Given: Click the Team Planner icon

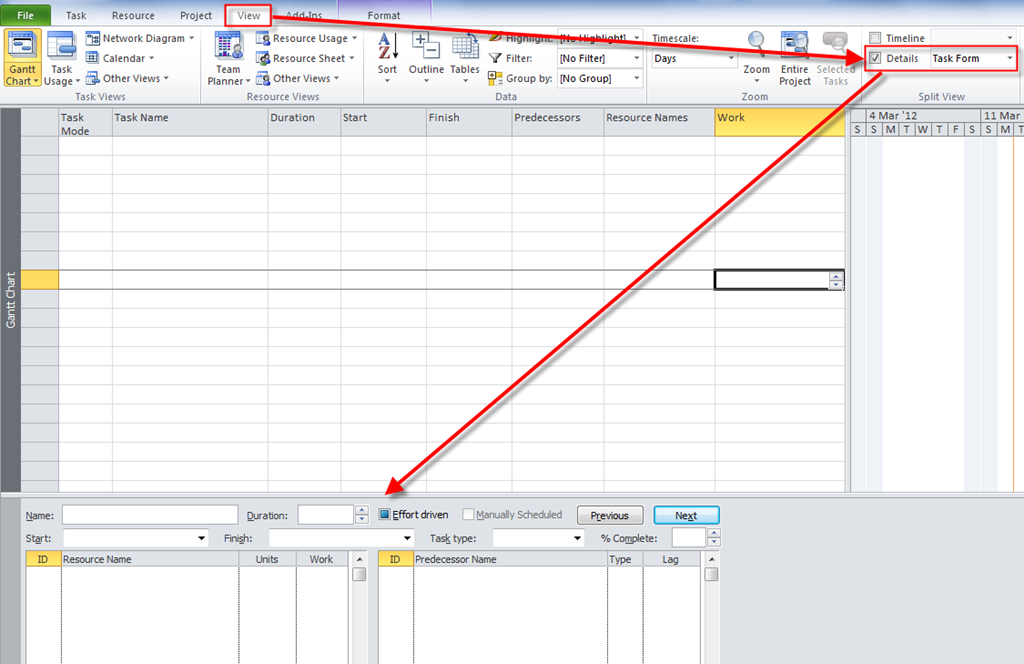Looking at the screenshot, I should click(228, 47).
